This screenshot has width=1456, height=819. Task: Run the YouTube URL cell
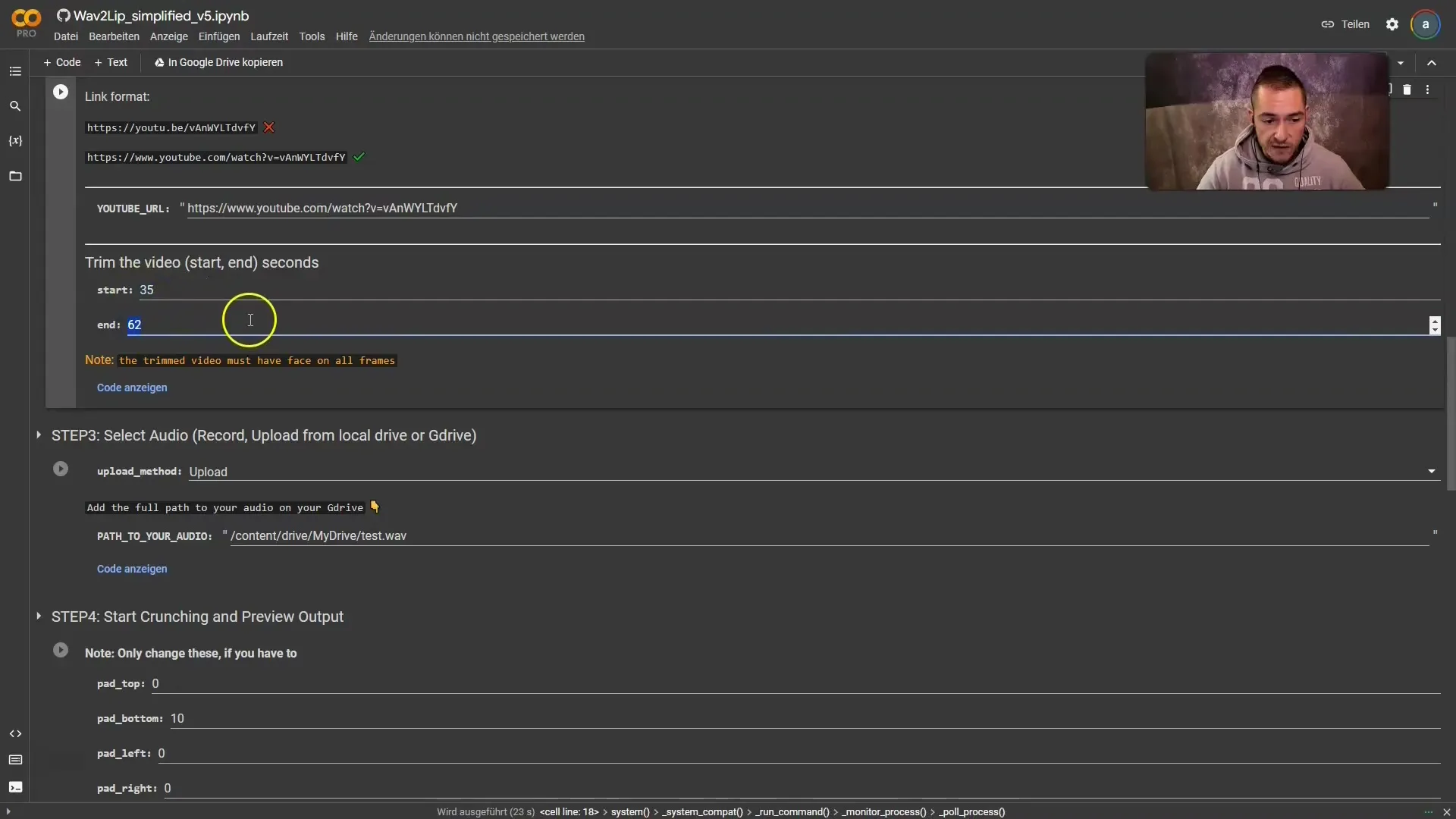coord(61,92)
